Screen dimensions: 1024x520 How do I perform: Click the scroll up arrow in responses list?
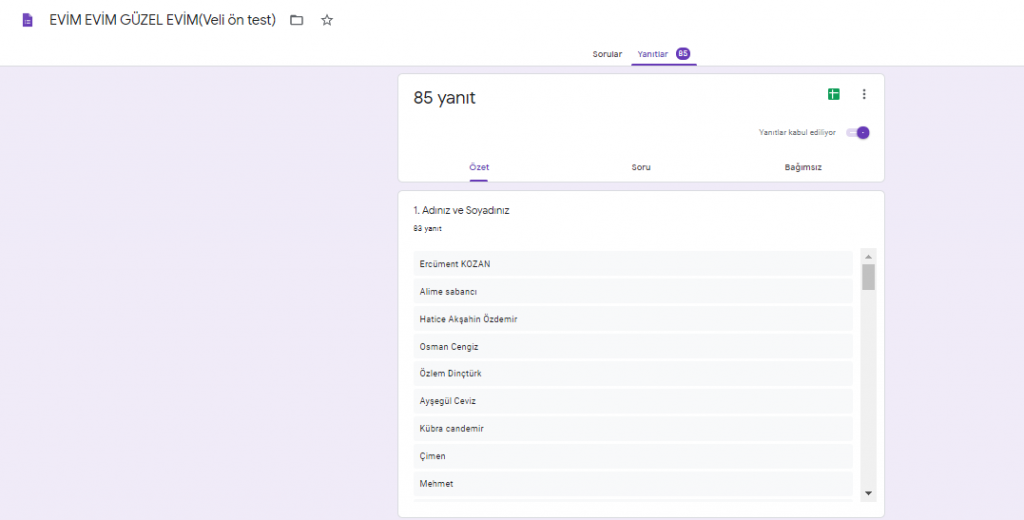tap(868, 256)
